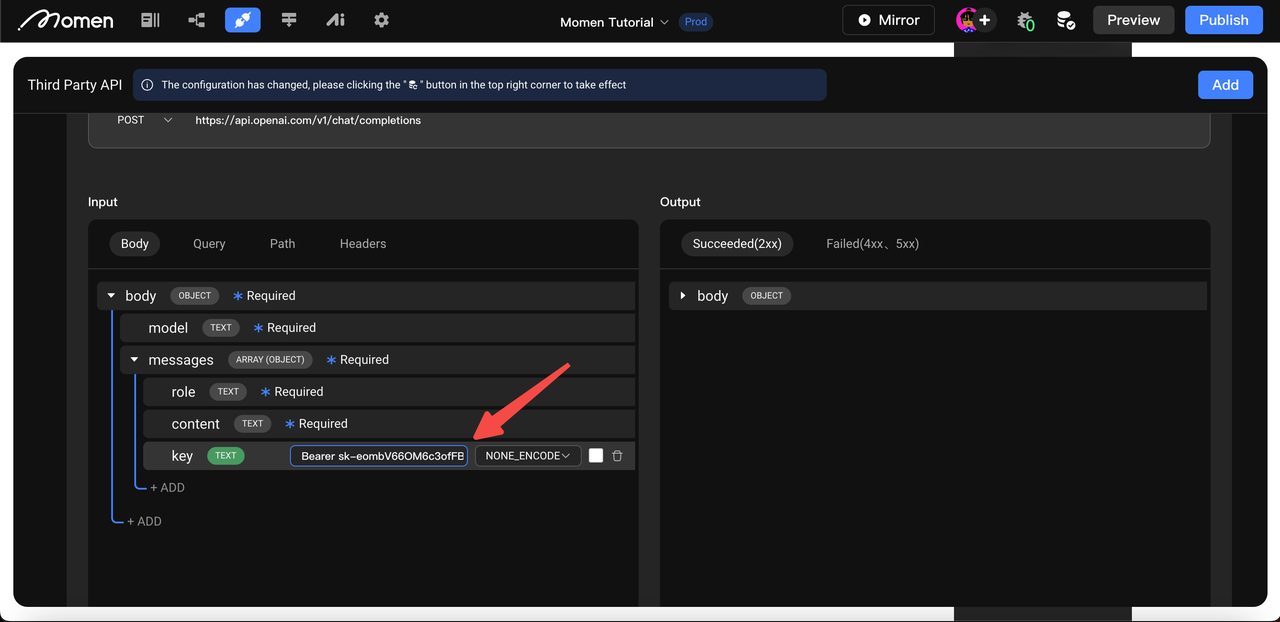Click the Preview button

click(x=1133, y=20)
